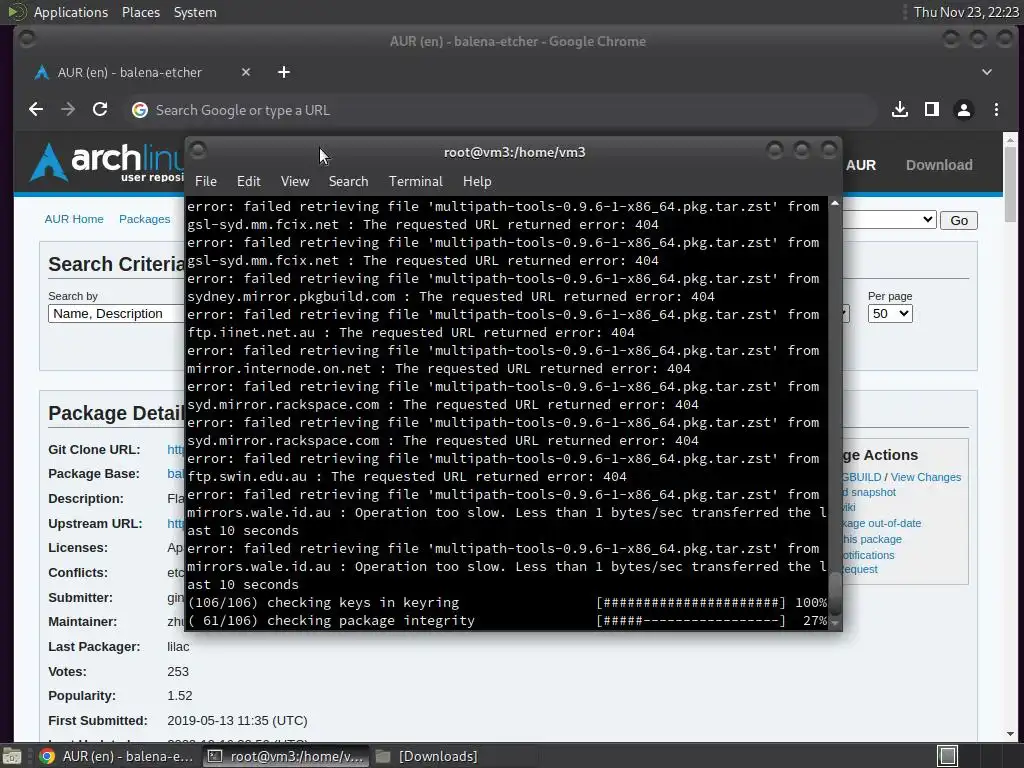Click workspace switcher in bottom panel
The height and width of the screenshot is (768, 1024).
click(x=948, y=756)
